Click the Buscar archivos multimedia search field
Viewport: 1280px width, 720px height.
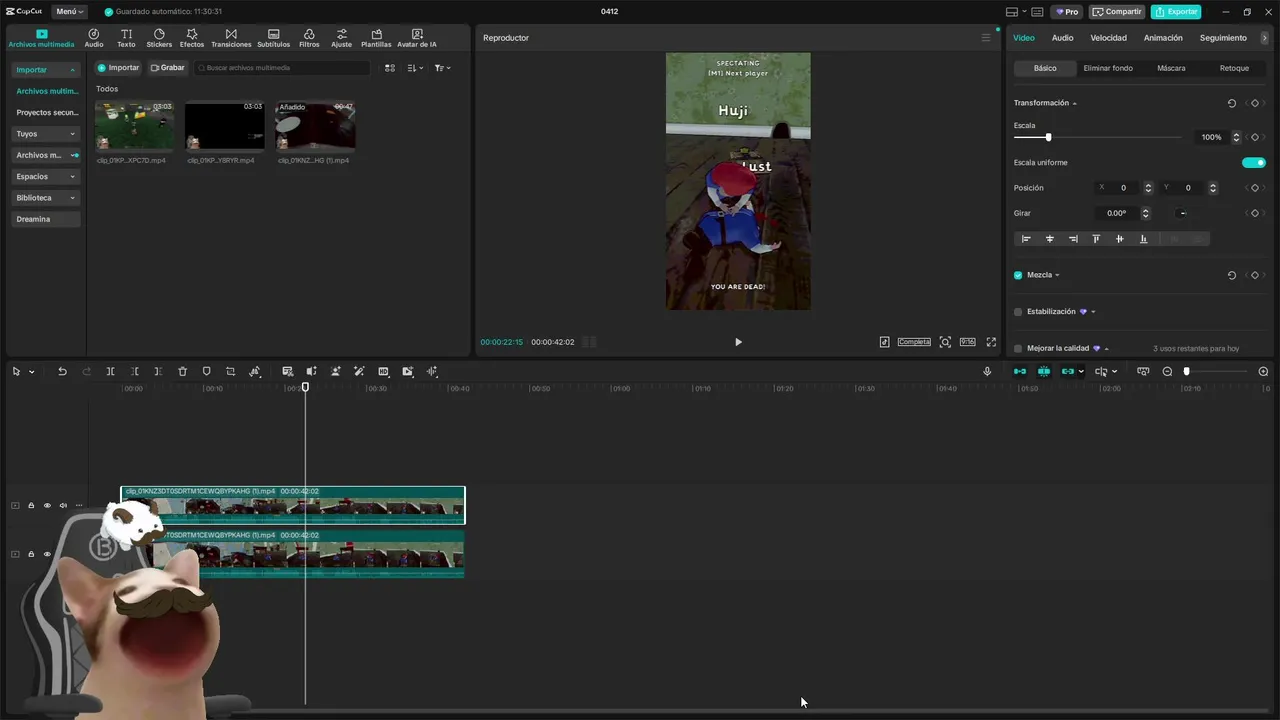click(282, 68)
